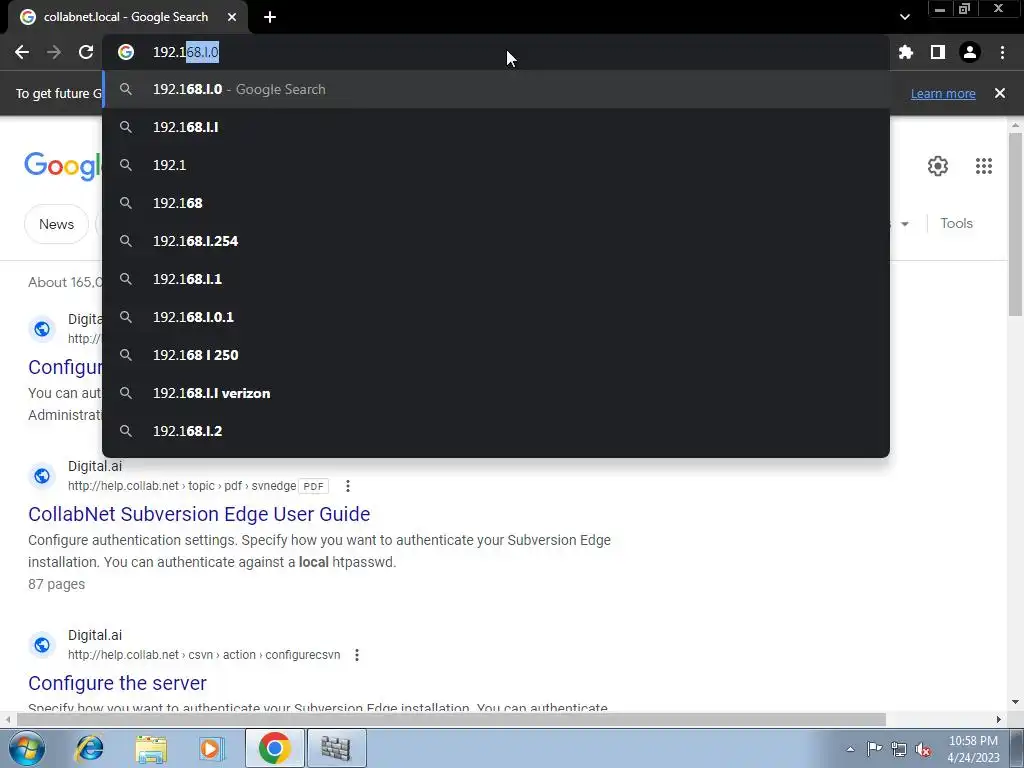Open Windows Media Player from taskbar
The width and height of the screenshot is (1024, 768).
coord(212,748)
